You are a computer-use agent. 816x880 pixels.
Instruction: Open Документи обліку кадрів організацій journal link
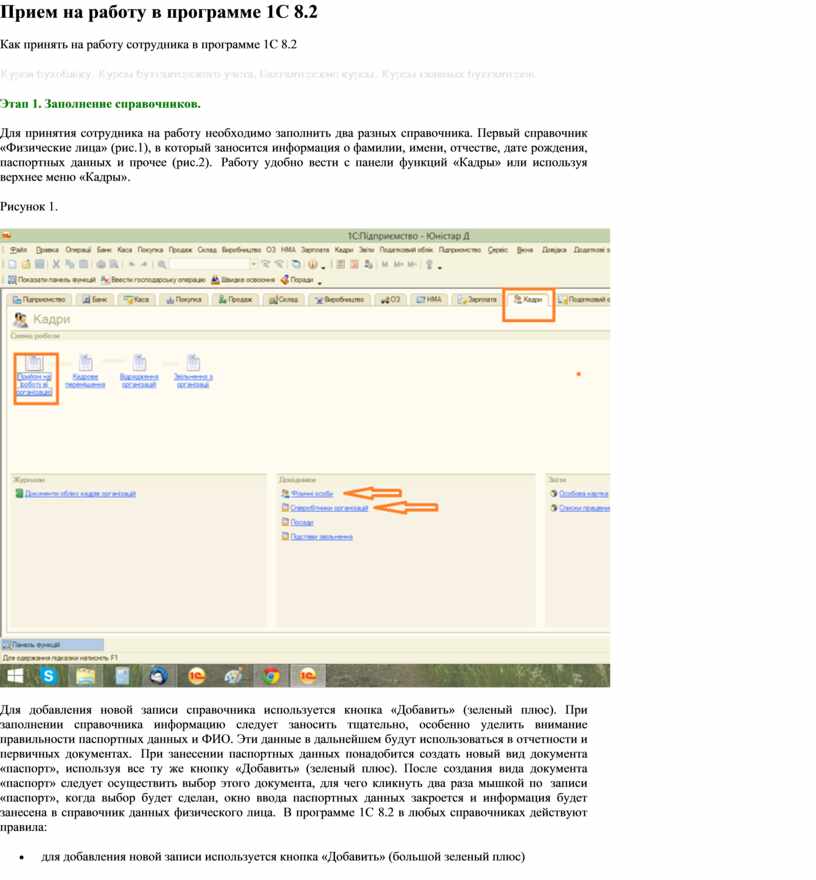pos(80,493)
